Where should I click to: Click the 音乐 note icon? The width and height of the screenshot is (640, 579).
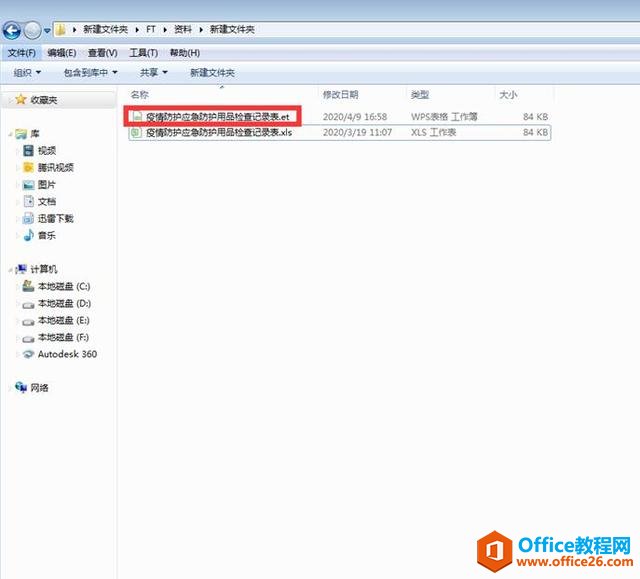point(28,235)
